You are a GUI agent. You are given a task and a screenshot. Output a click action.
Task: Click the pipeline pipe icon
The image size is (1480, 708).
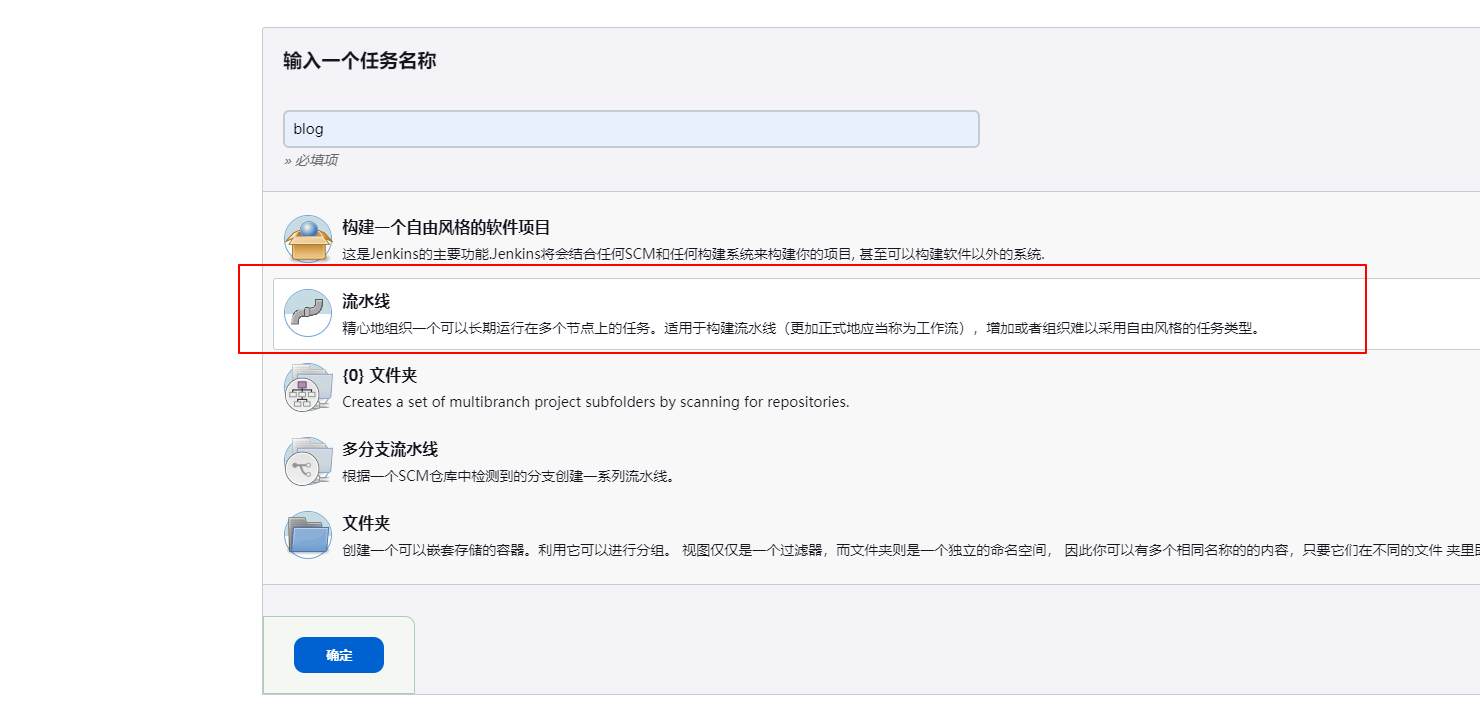tap(308, 313)
